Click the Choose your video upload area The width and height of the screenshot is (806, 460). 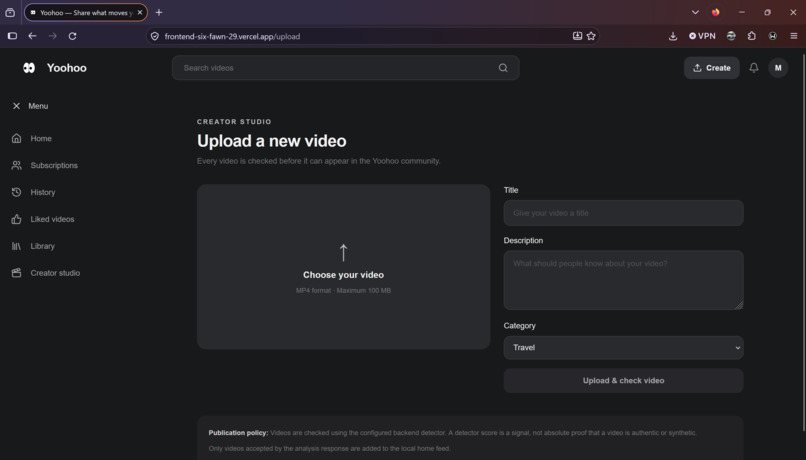(343, 267)
